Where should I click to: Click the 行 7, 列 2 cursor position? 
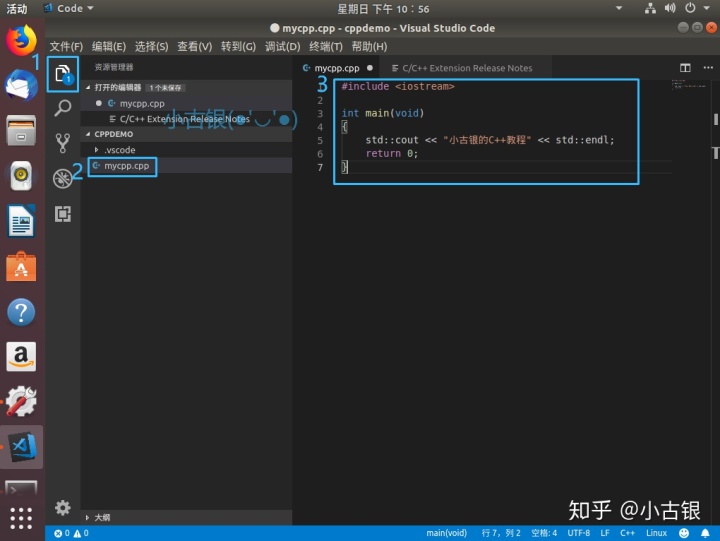[x=501, y=533]
